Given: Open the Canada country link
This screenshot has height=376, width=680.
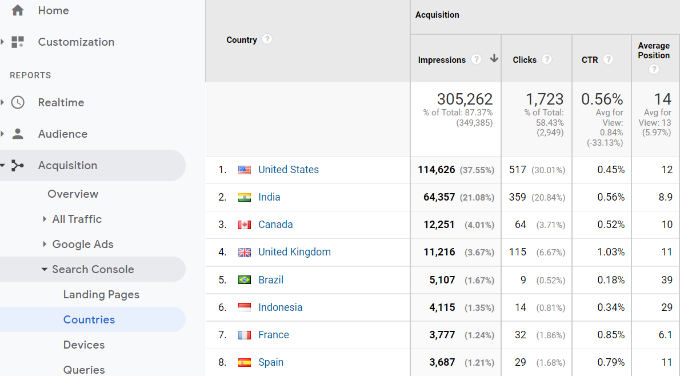Looking at the screenshot, I should point(275,225).
